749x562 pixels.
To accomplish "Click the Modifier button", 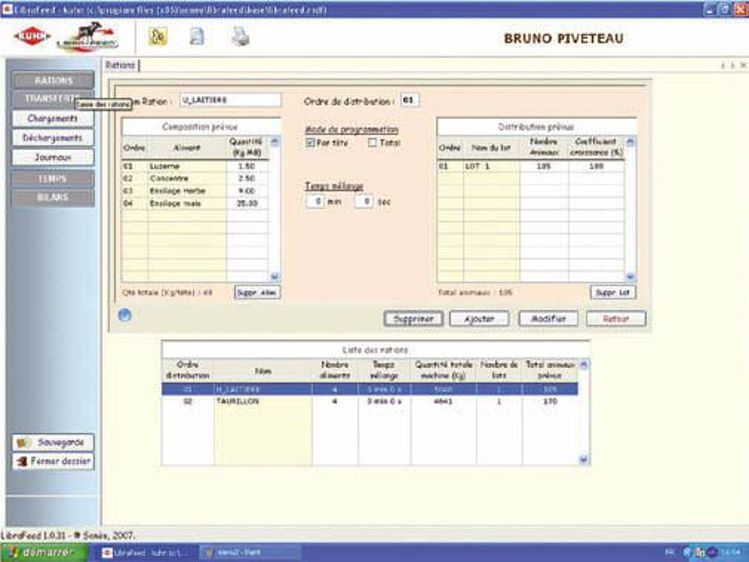I will (x=547, y=318).
